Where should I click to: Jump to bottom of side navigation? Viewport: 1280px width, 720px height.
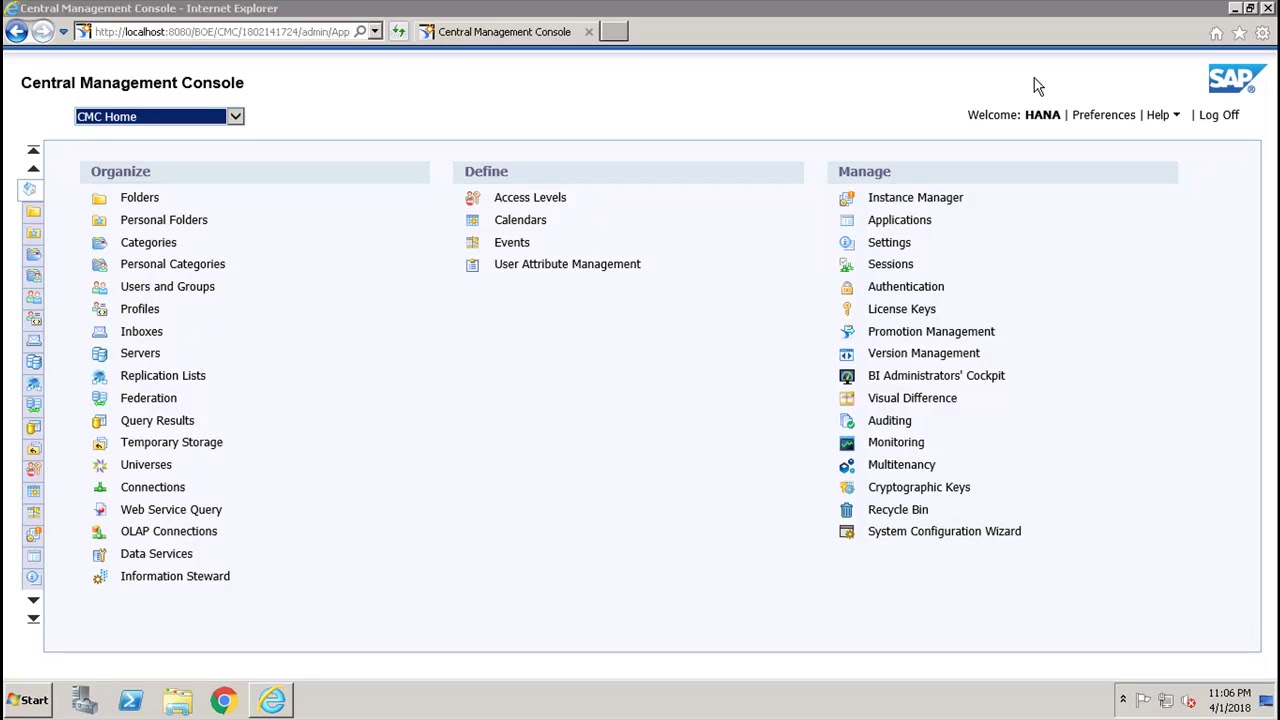click(33, 619)
